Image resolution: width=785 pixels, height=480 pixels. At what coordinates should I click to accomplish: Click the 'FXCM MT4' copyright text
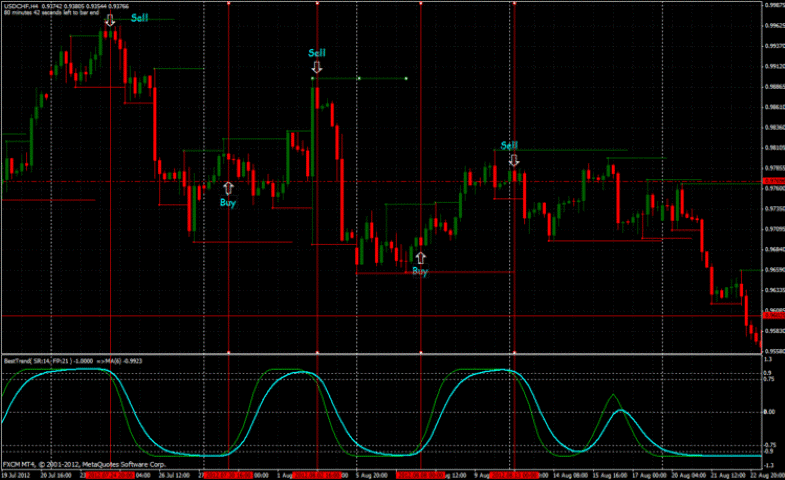84,464
